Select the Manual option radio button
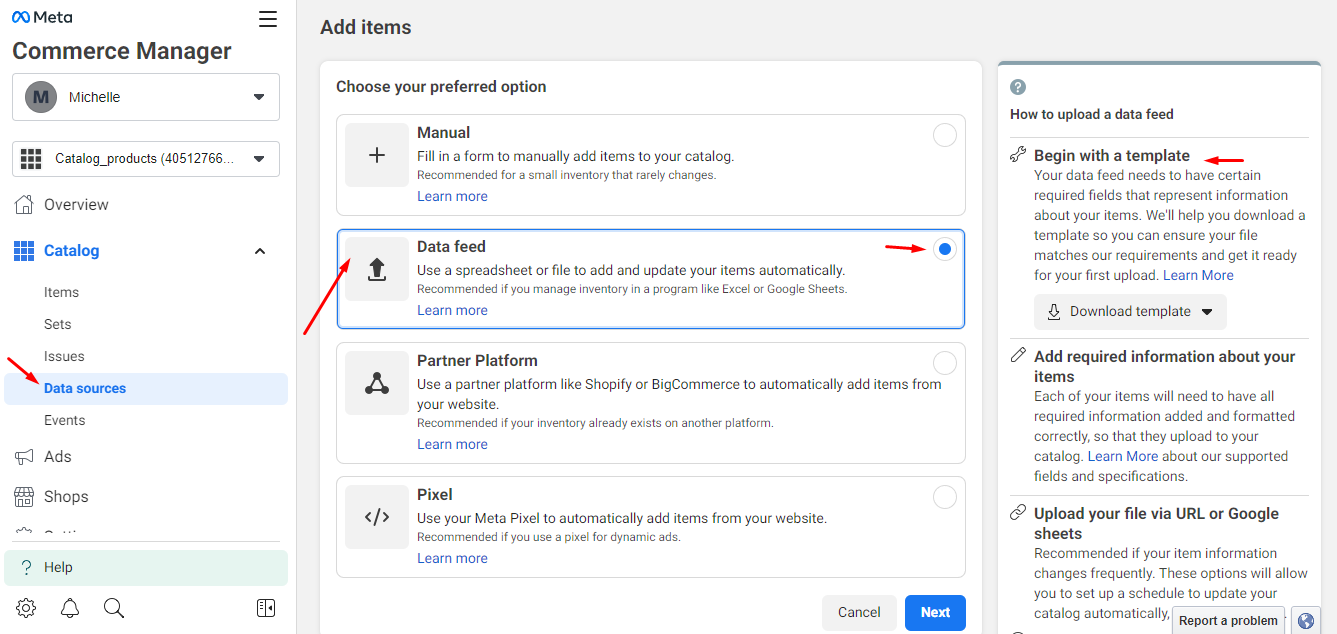 944,135
